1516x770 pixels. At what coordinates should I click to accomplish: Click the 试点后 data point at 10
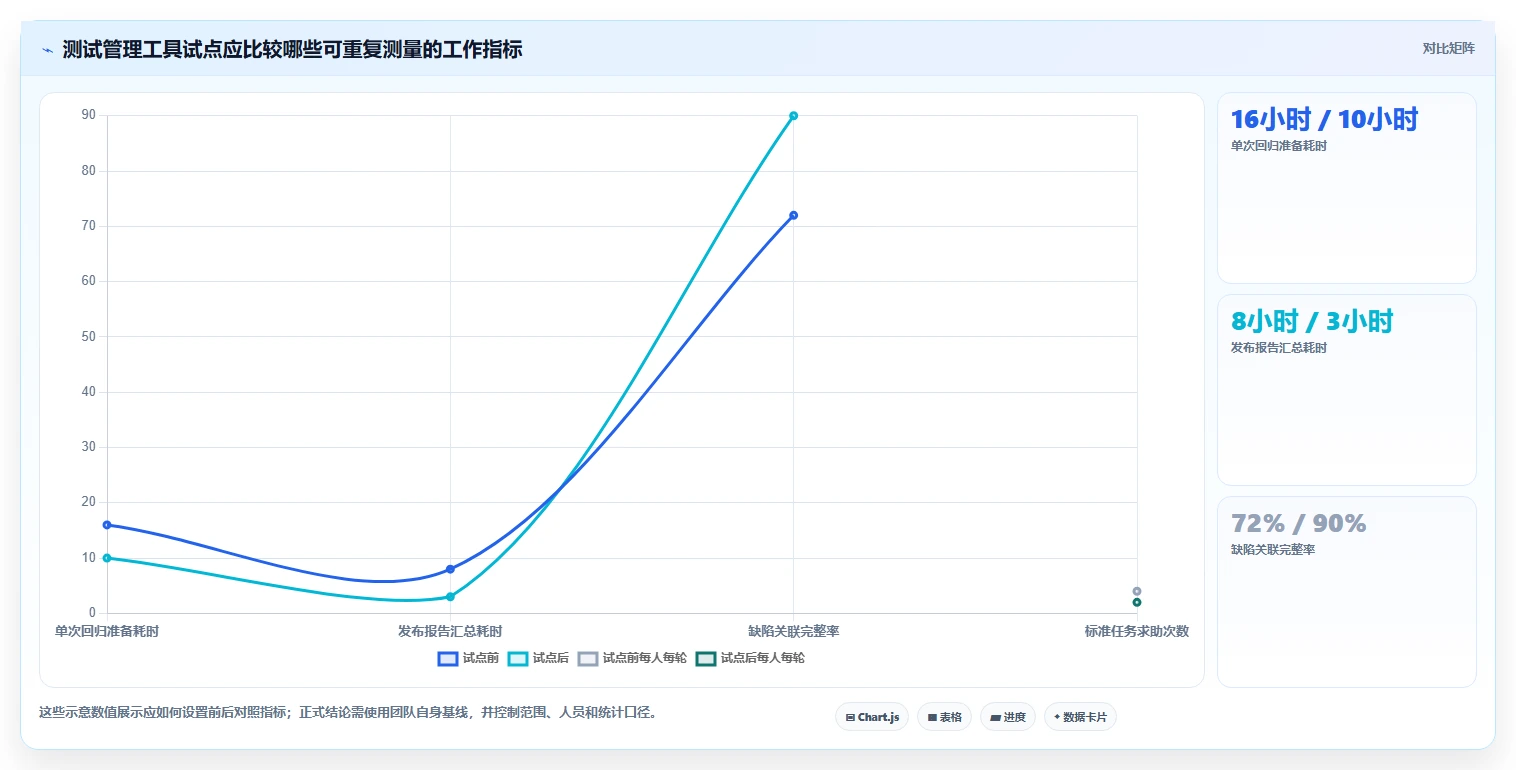point(107,558)
